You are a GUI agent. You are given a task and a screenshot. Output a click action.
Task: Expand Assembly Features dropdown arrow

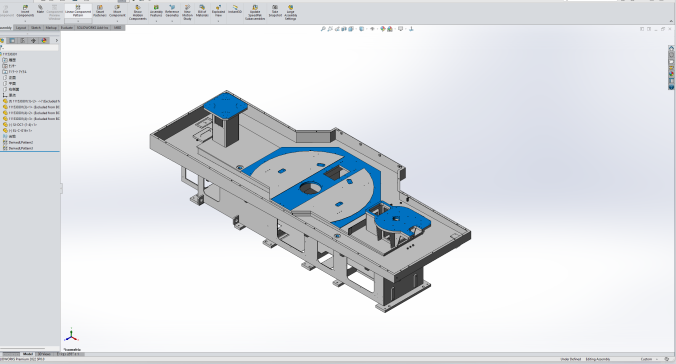(x=156, y=21)
